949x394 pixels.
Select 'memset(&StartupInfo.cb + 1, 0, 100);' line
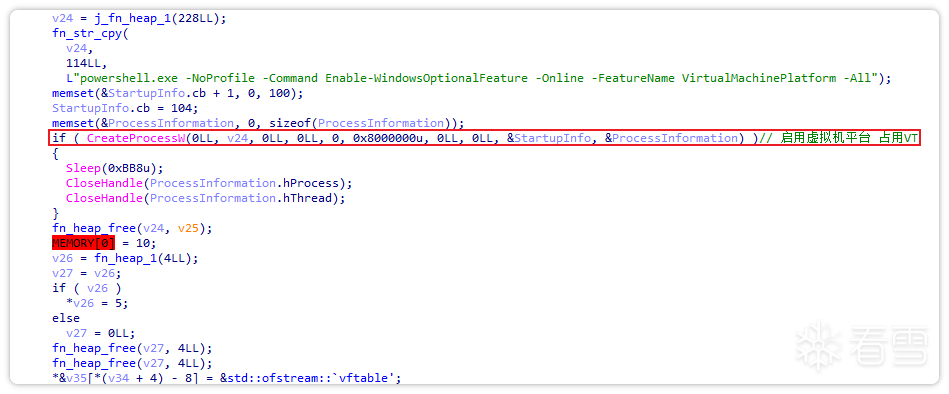tap(178, 93)
